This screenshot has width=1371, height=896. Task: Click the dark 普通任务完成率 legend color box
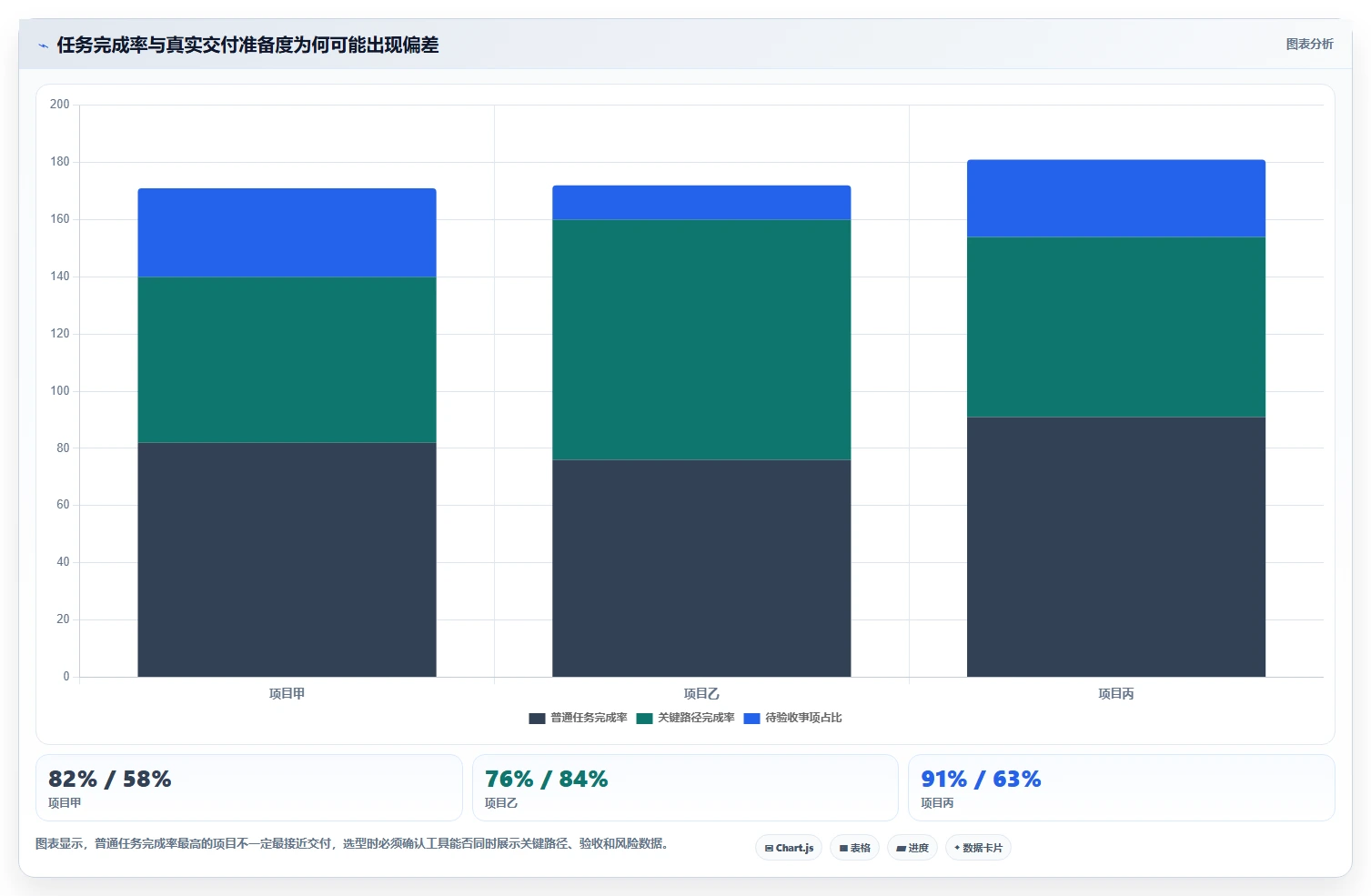click(537, 719)
